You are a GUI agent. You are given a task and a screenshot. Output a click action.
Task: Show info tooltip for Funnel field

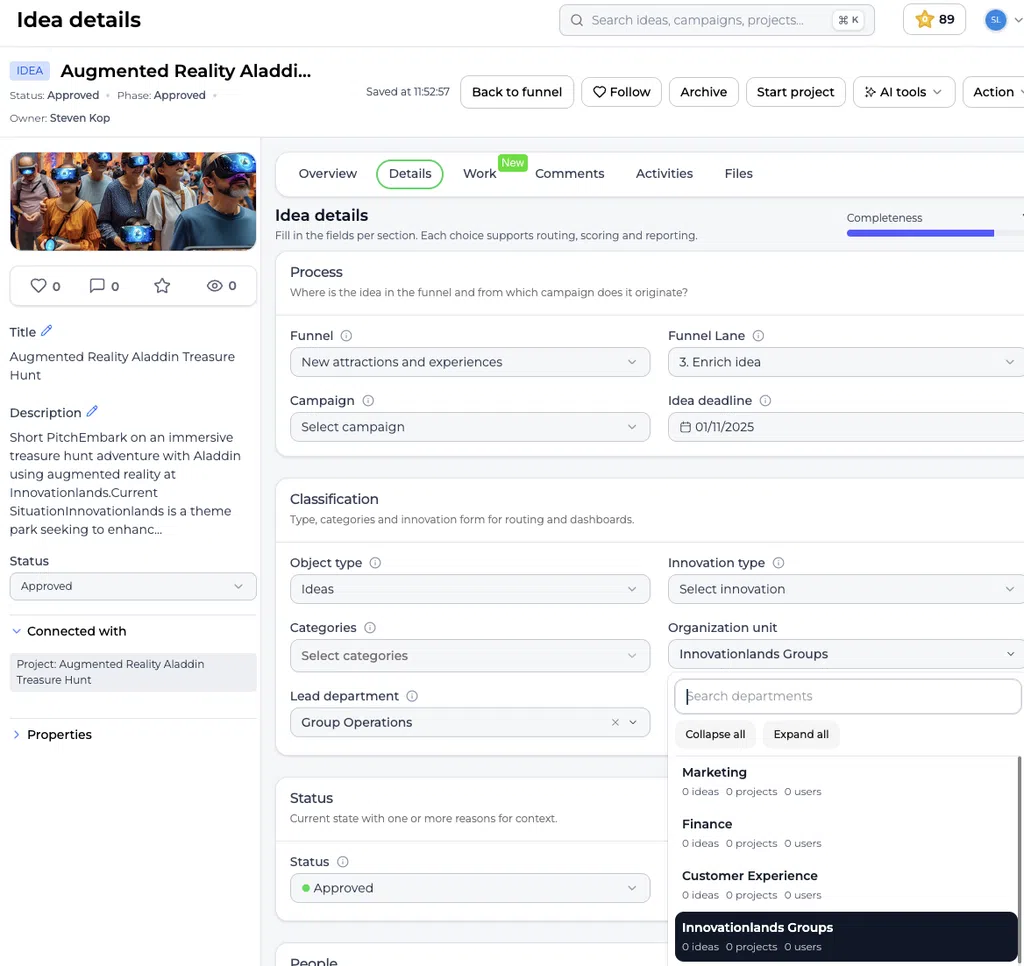click(x=346, y=336)
